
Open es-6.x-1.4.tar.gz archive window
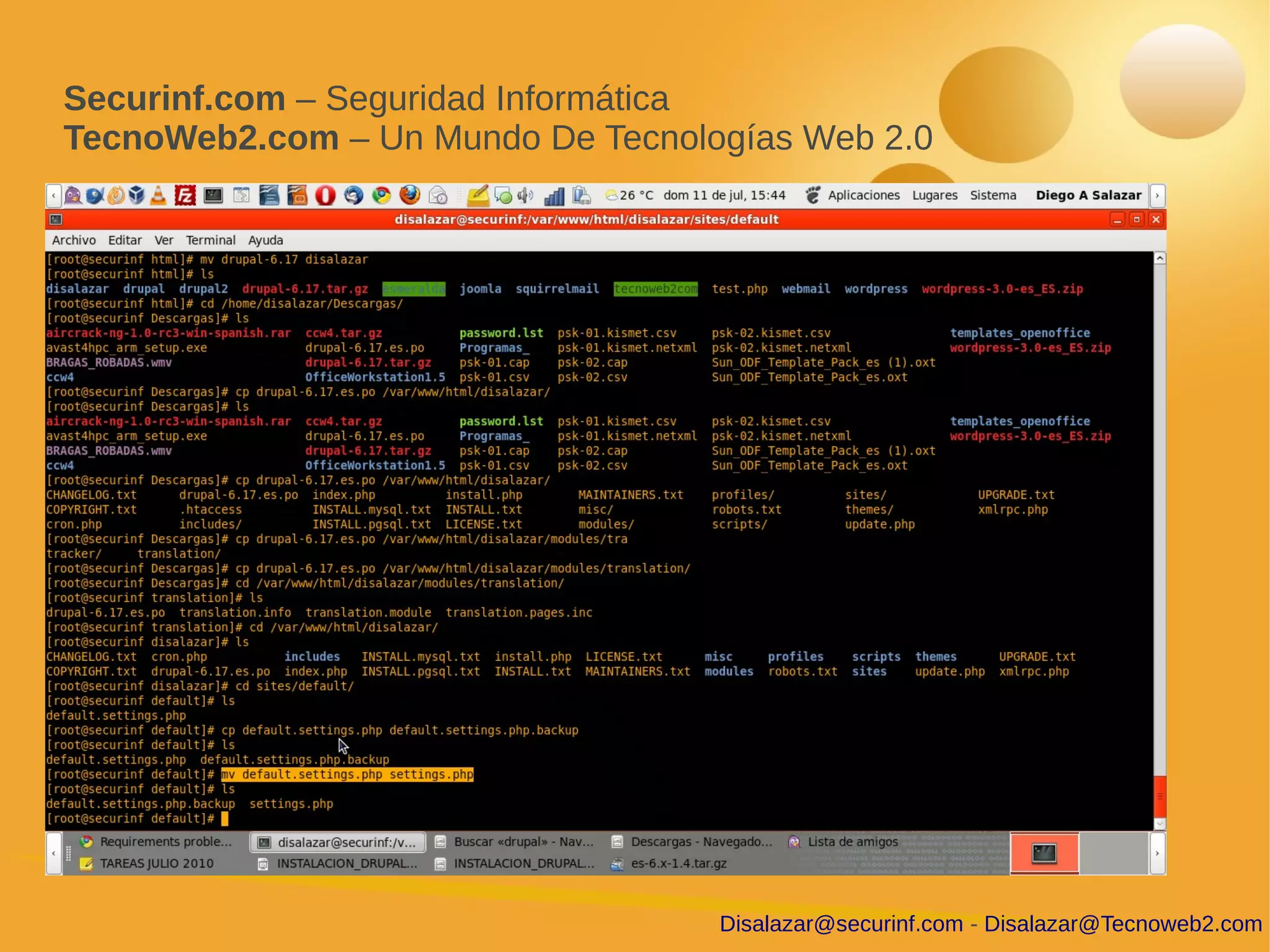(668, 863)
